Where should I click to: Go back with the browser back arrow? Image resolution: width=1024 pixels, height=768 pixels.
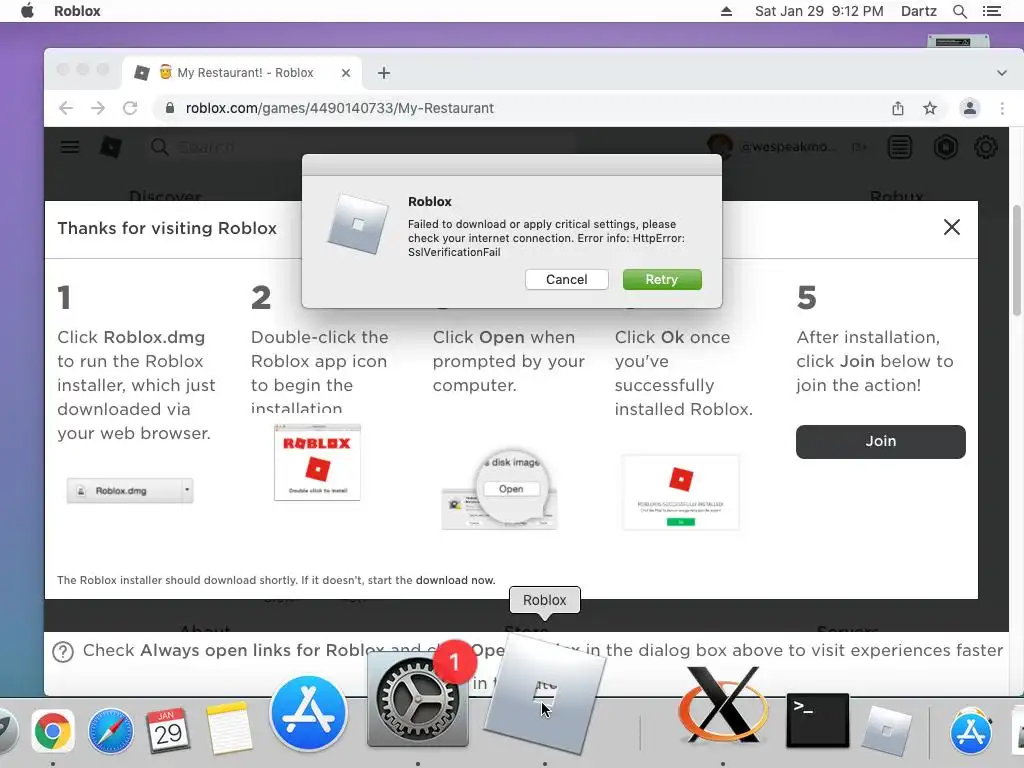(66, 108)
